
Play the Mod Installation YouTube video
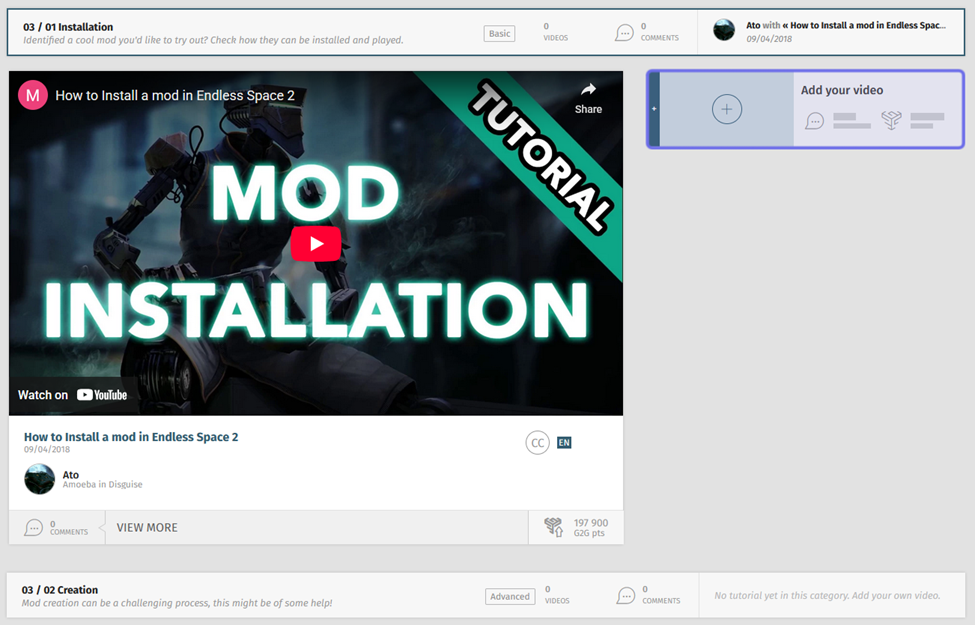point(316,243)
